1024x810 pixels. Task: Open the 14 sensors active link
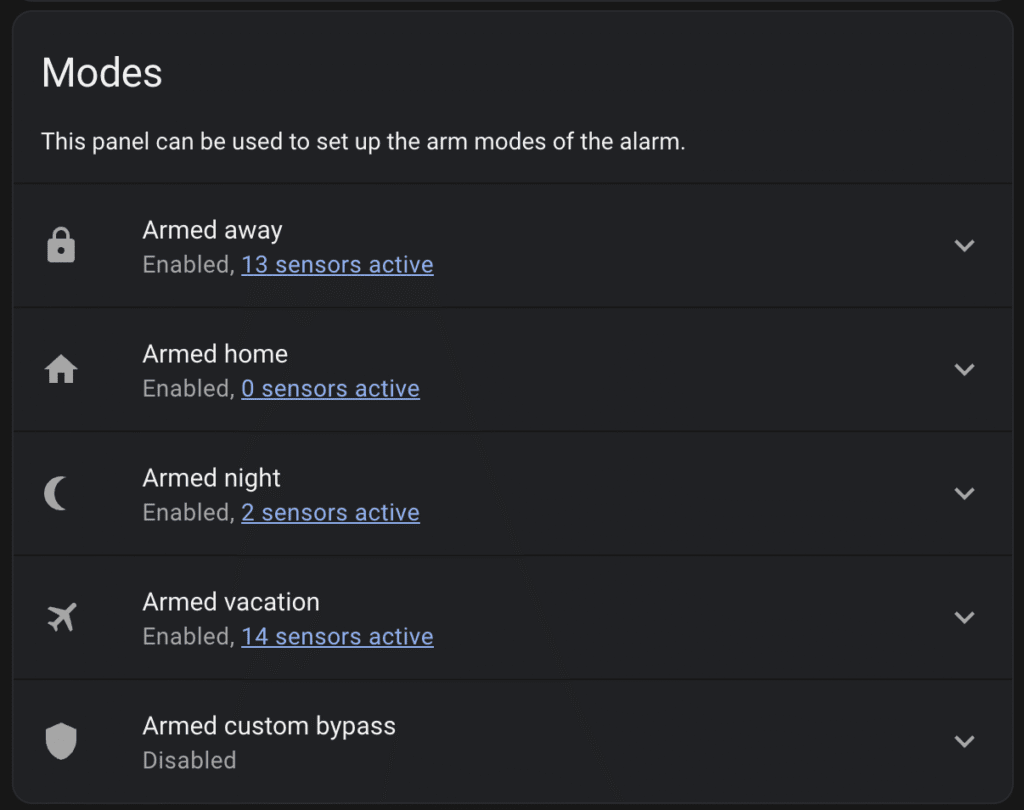(x=337, y=637)
